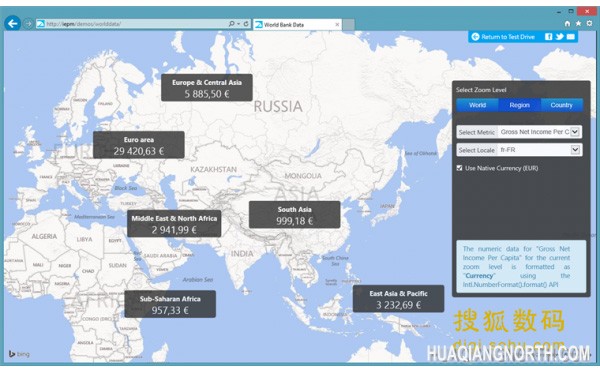Share via the Facebook icon
This screenshot has height=375, width=600.
pos(548,37)
